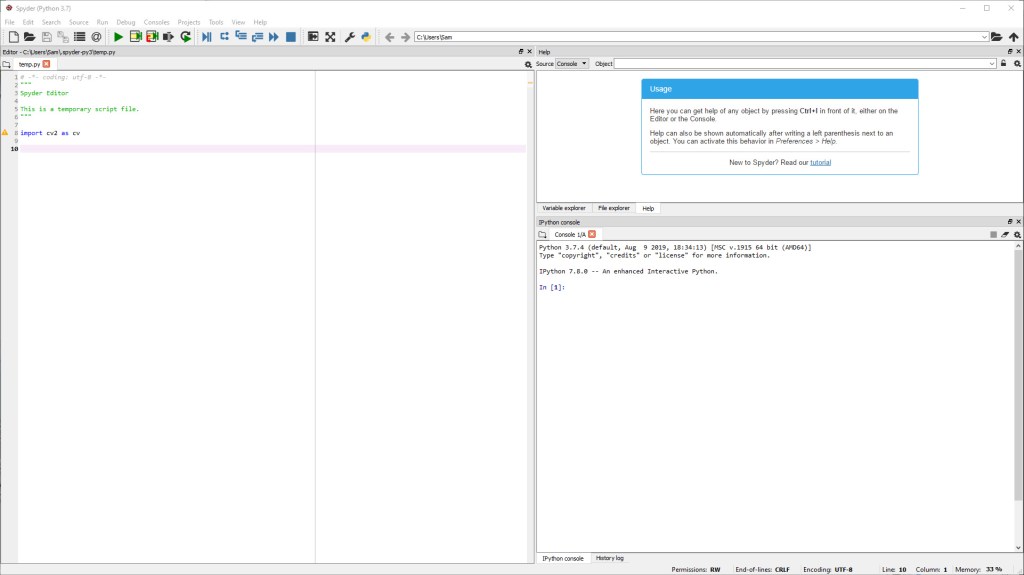Open Preferences via the wrench icon

(350, 37)
